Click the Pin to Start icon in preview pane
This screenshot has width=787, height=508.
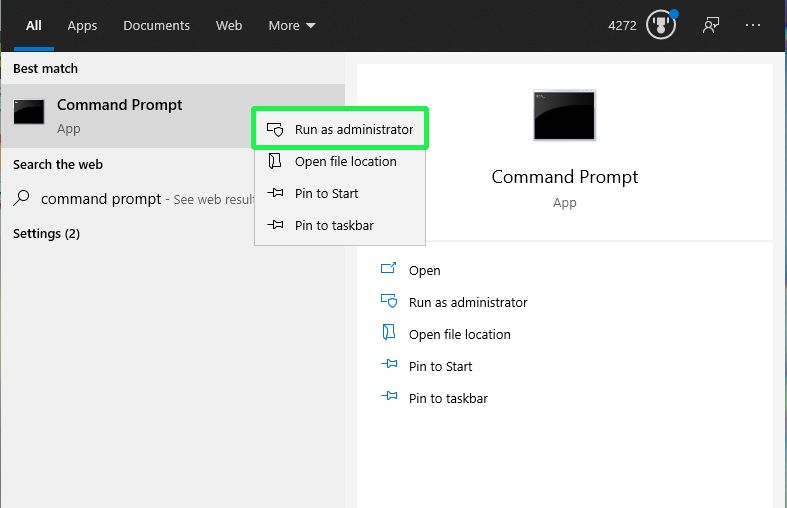click(x=389, y=364)
